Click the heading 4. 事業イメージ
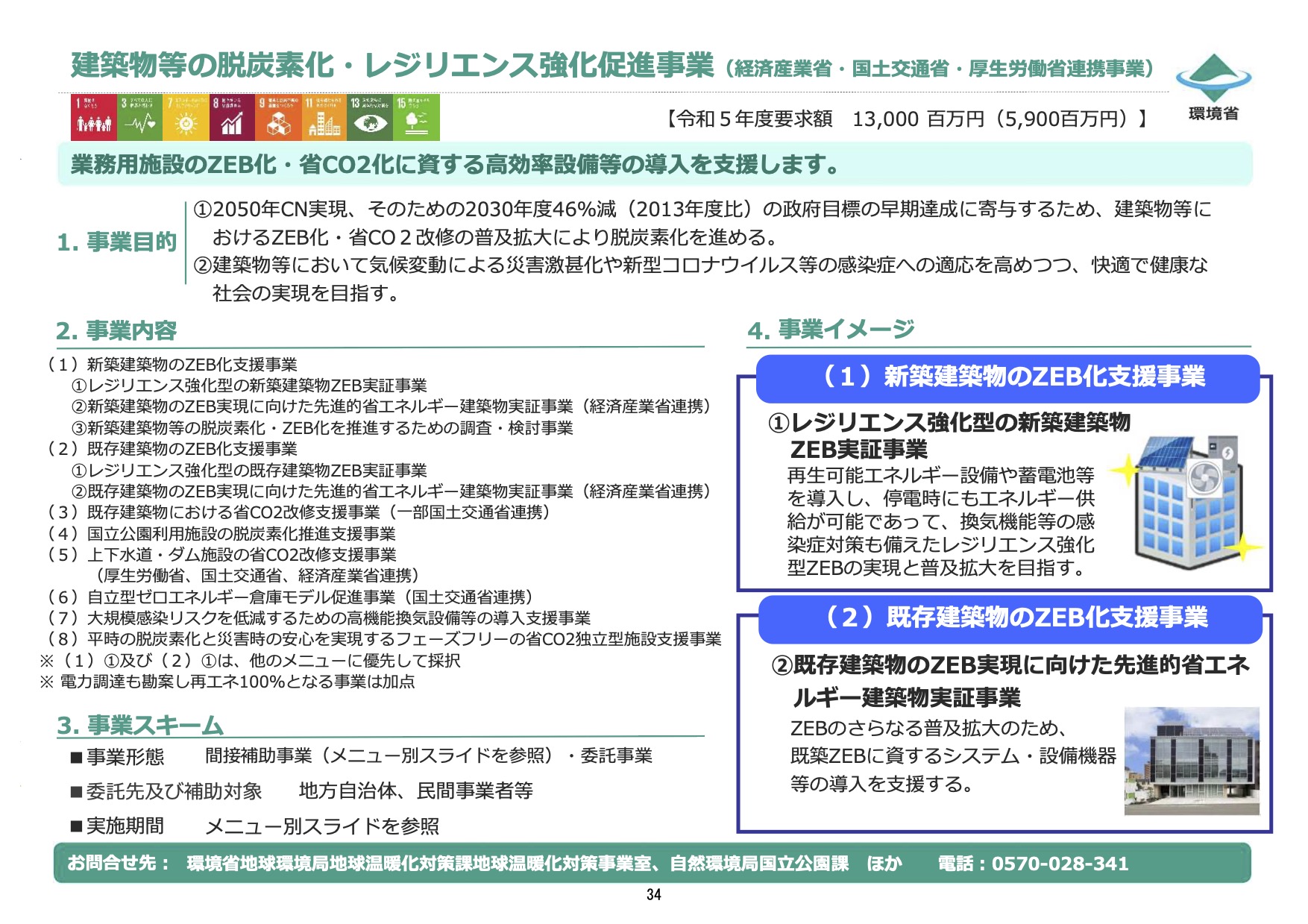 point(831,329)
